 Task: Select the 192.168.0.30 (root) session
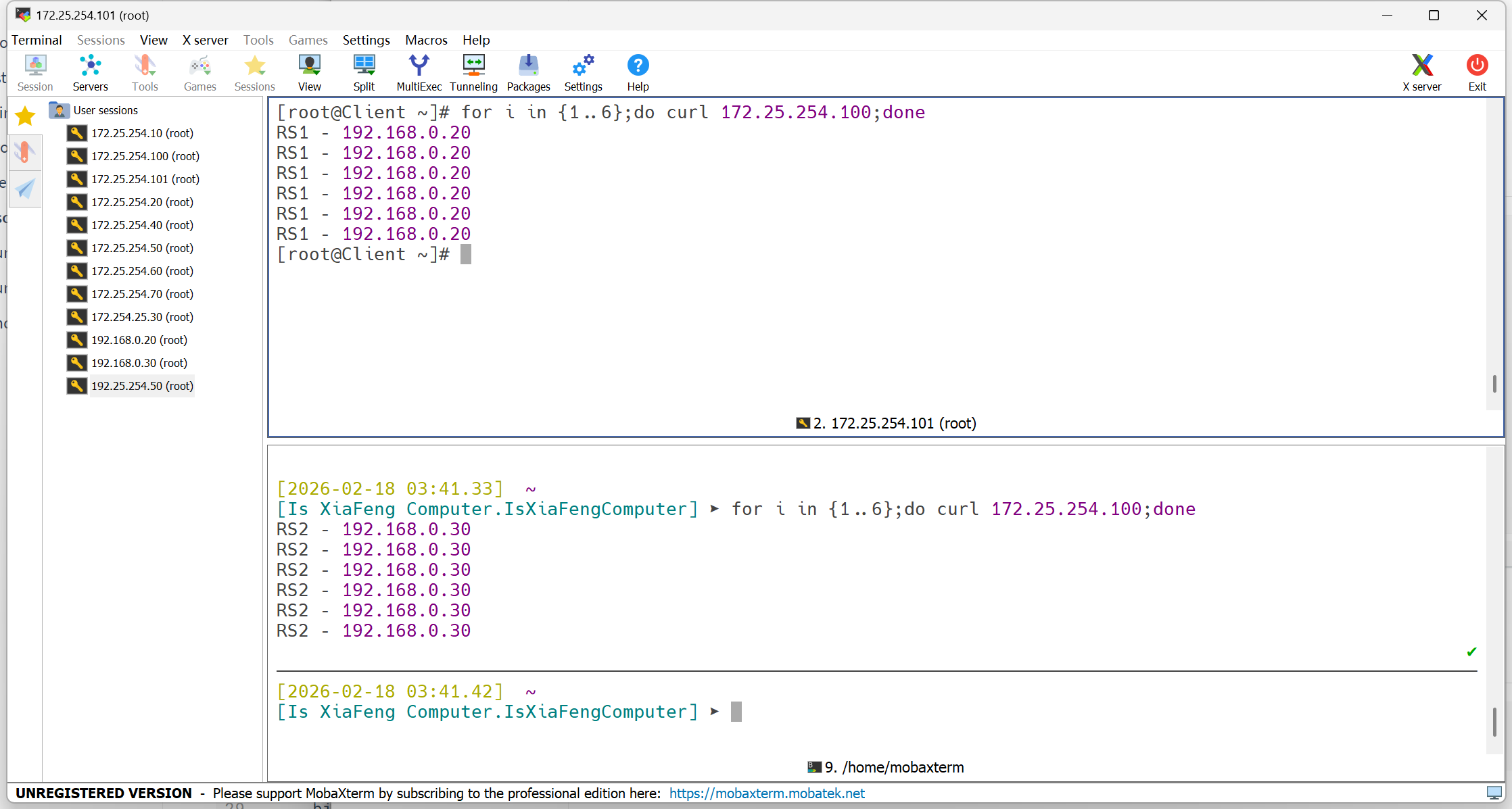[x=139, y=363]
